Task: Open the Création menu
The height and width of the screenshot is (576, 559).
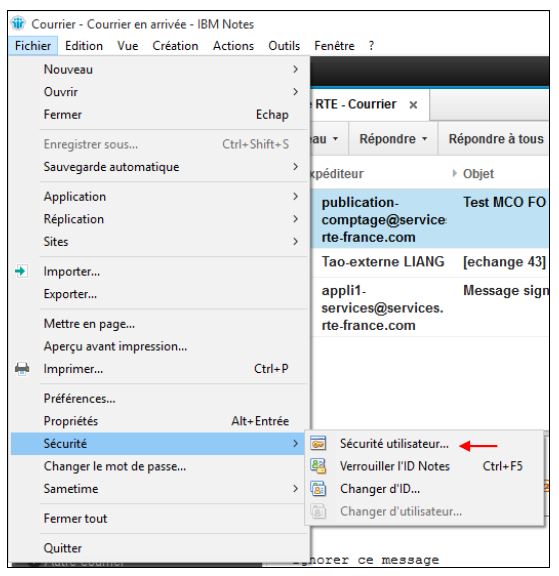Action: (x=175, y=46)
